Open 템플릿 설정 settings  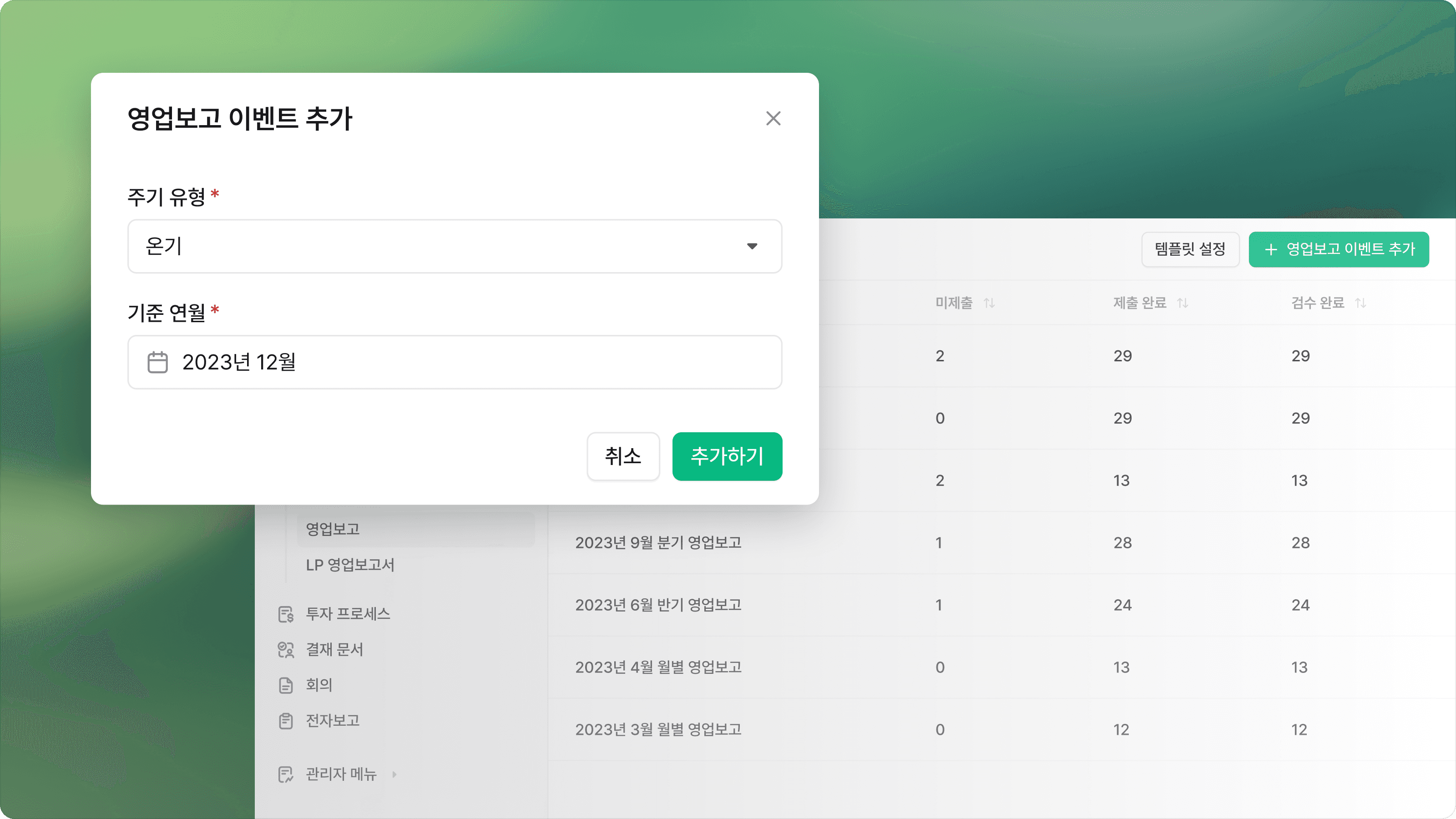1190,249
